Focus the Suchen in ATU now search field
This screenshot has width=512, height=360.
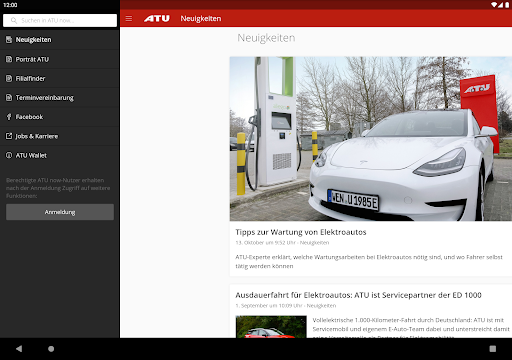[x=60, y=20]
